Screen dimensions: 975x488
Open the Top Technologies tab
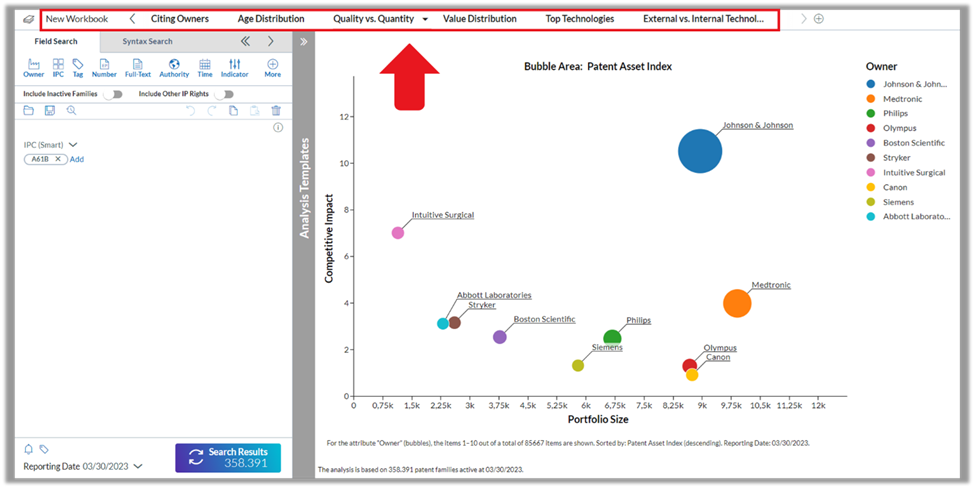point(580,19)
